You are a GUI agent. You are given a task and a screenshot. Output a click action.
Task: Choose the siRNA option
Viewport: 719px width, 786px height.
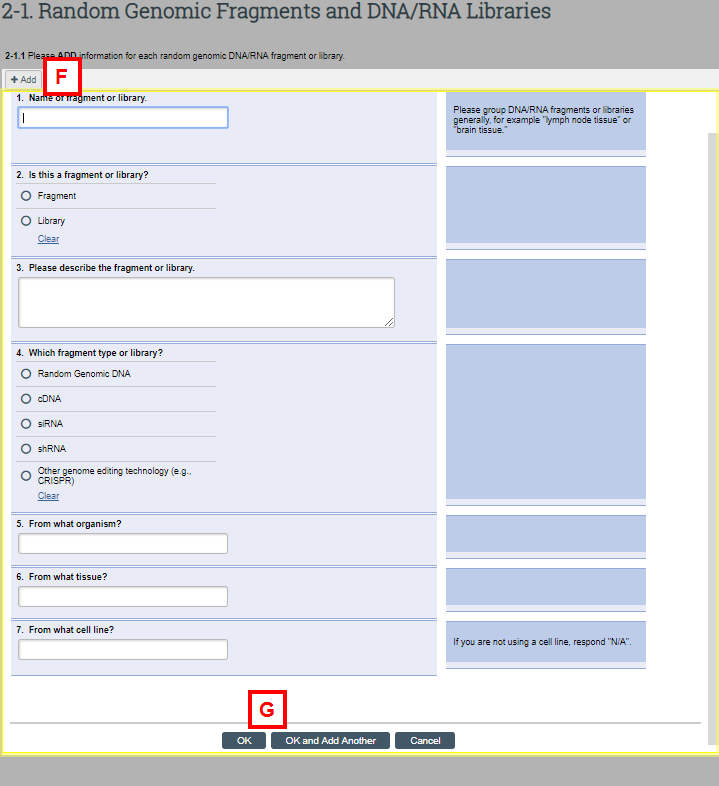26,424
